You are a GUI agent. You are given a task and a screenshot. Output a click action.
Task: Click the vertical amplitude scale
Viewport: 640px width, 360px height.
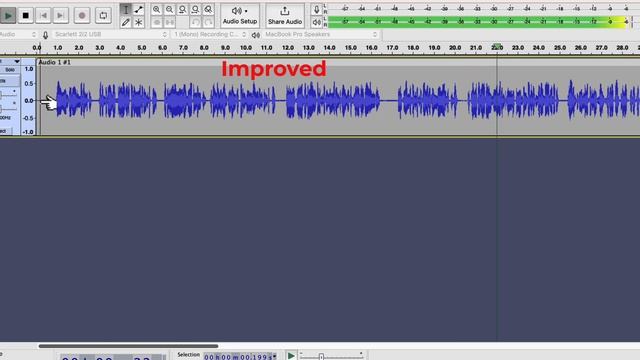[29, 100]
